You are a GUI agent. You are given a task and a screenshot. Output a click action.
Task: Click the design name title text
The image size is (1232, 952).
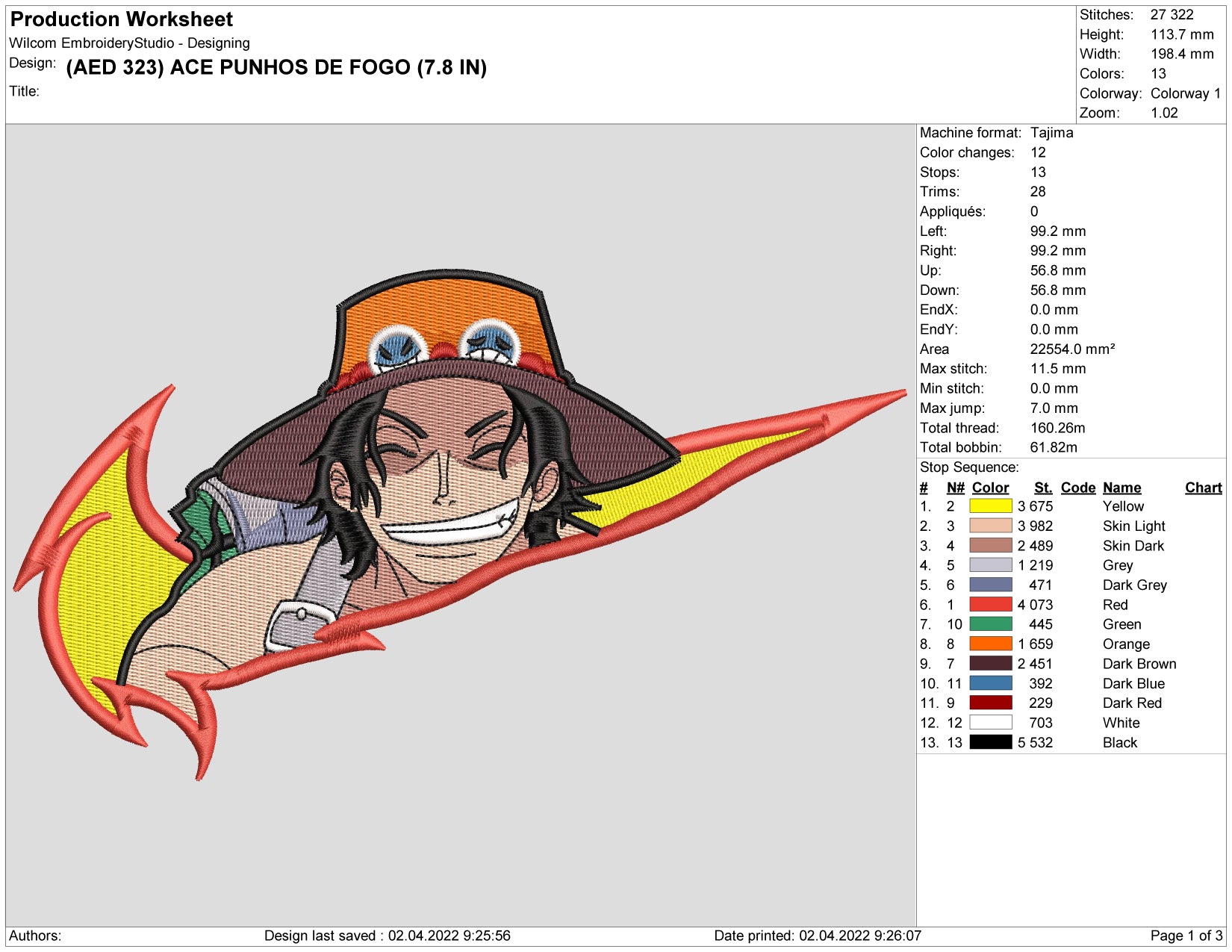pos(276,68)
